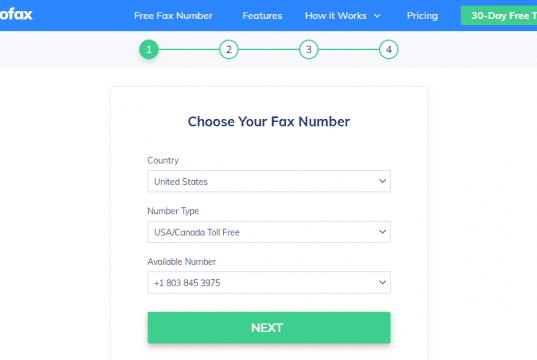This screenshot has height=360, width=537.
Task: Click the green NEXT button
Action: coord(269,328)
